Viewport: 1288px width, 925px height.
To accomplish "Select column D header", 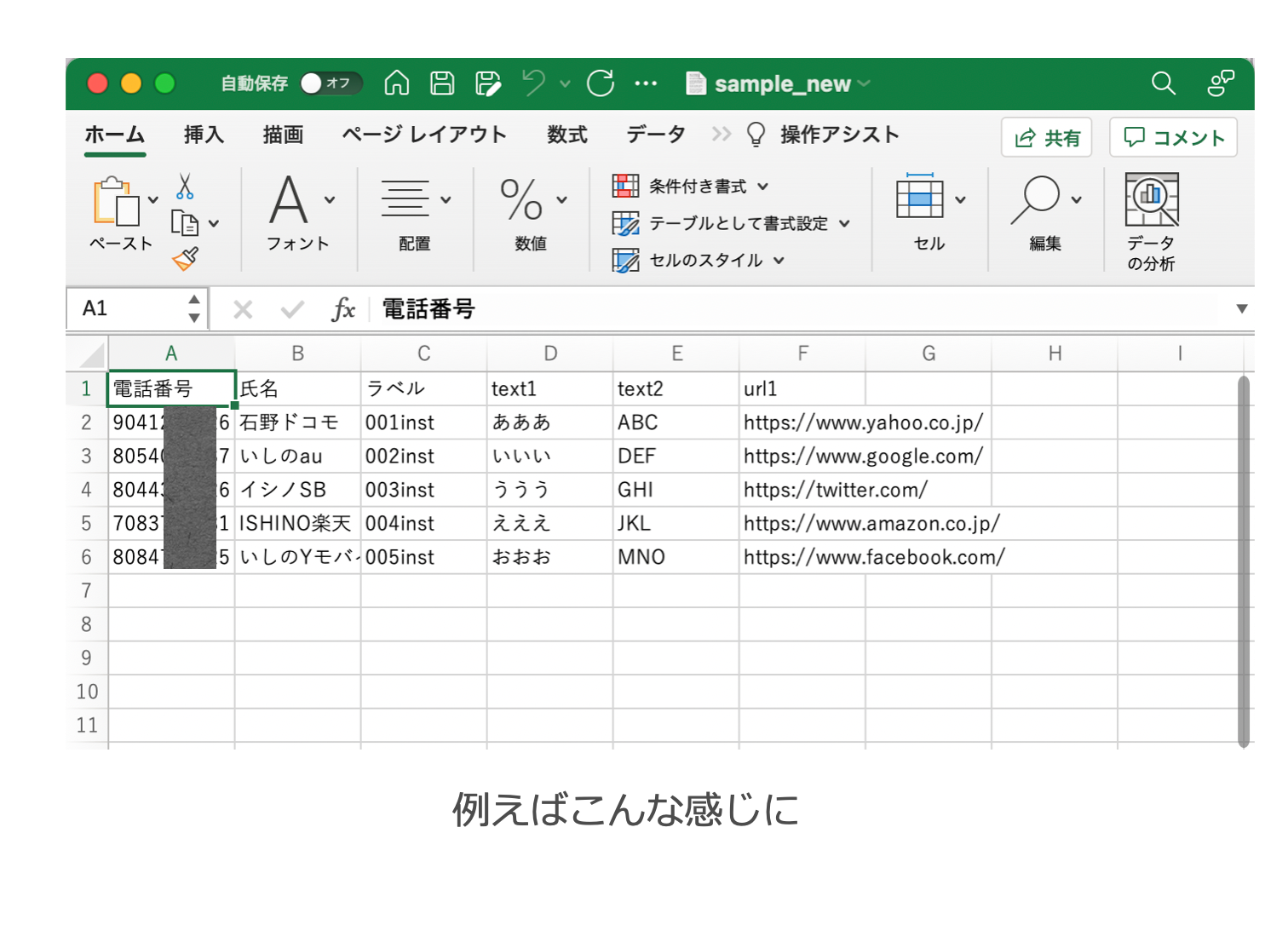I will pyautogui.click(x=550, y=353).
